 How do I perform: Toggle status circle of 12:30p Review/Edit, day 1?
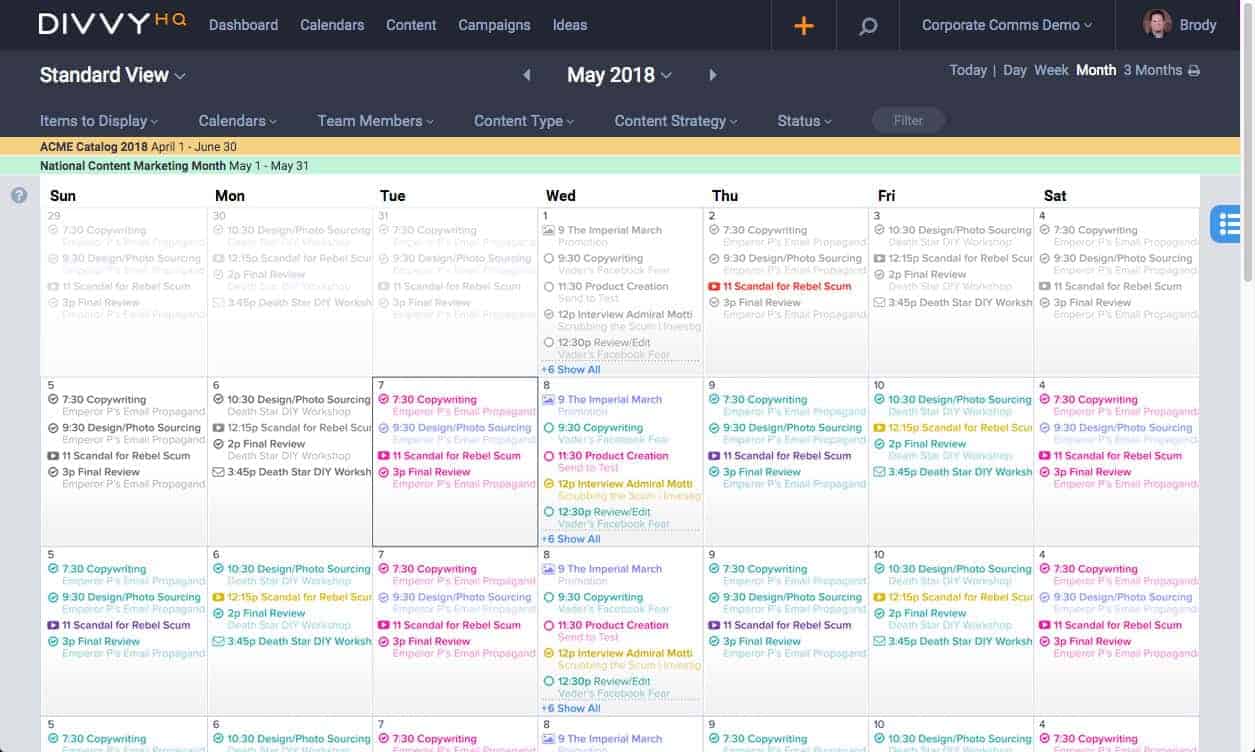tap(548, 342)
